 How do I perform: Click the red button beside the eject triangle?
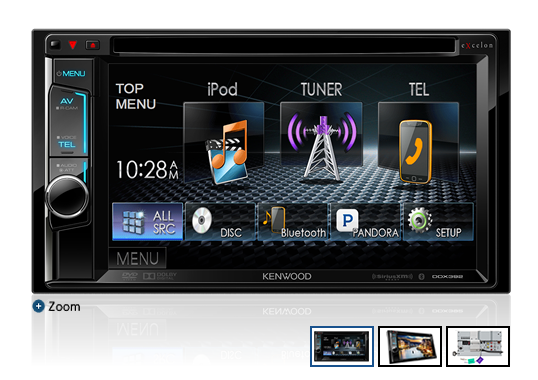(92, 45)
